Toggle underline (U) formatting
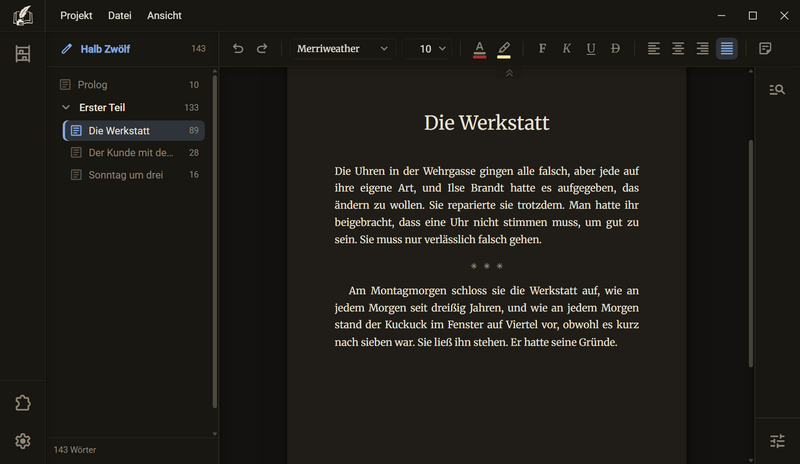This screenshot has height=464, width=800. point(591,48)
